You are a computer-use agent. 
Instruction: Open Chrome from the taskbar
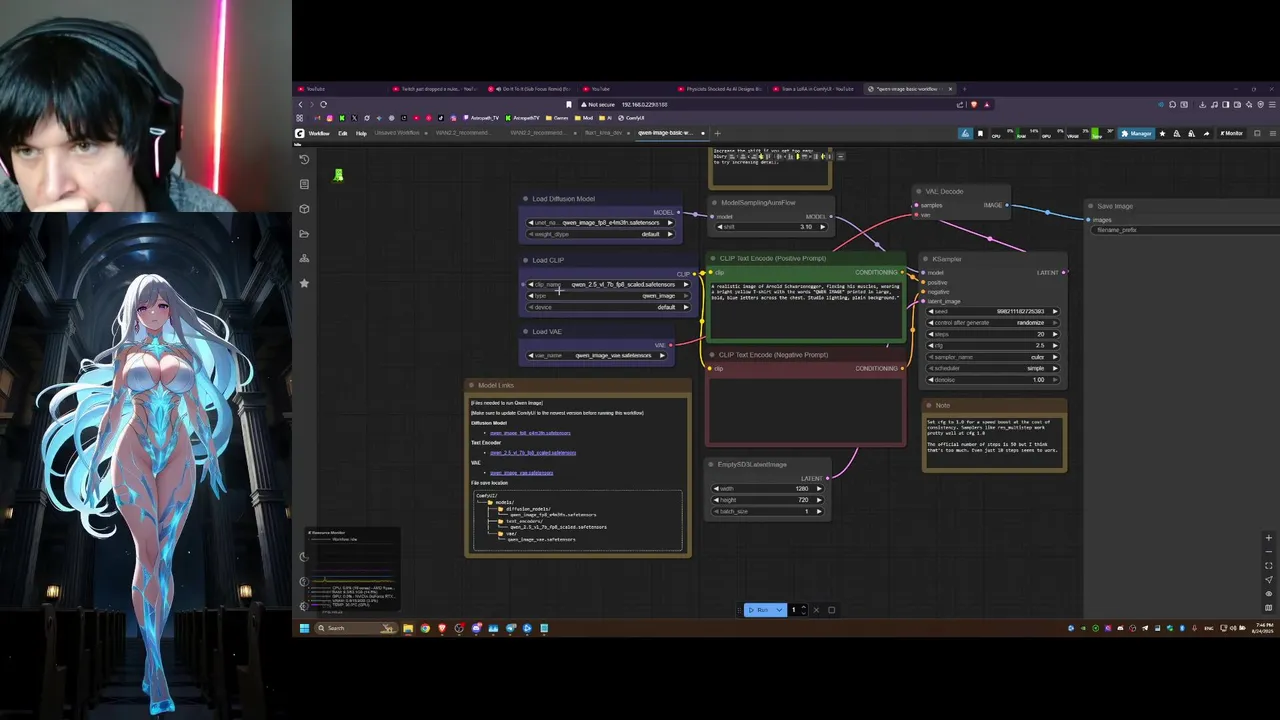coord(425,628)
